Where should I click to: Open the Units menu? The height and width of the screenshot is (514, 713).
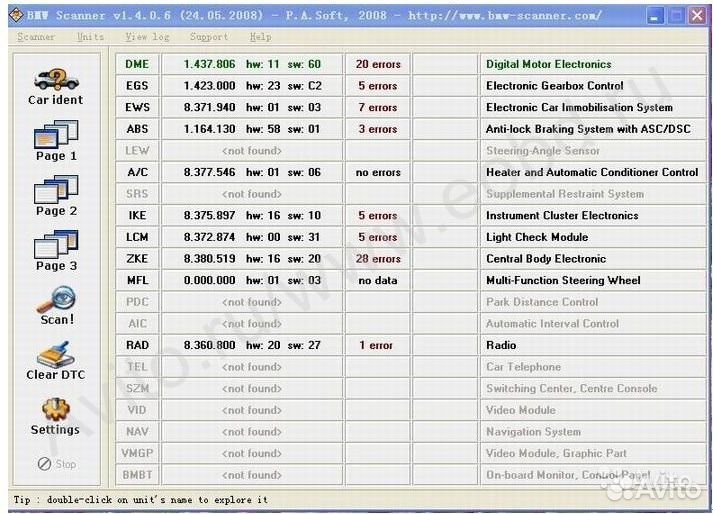90,37
